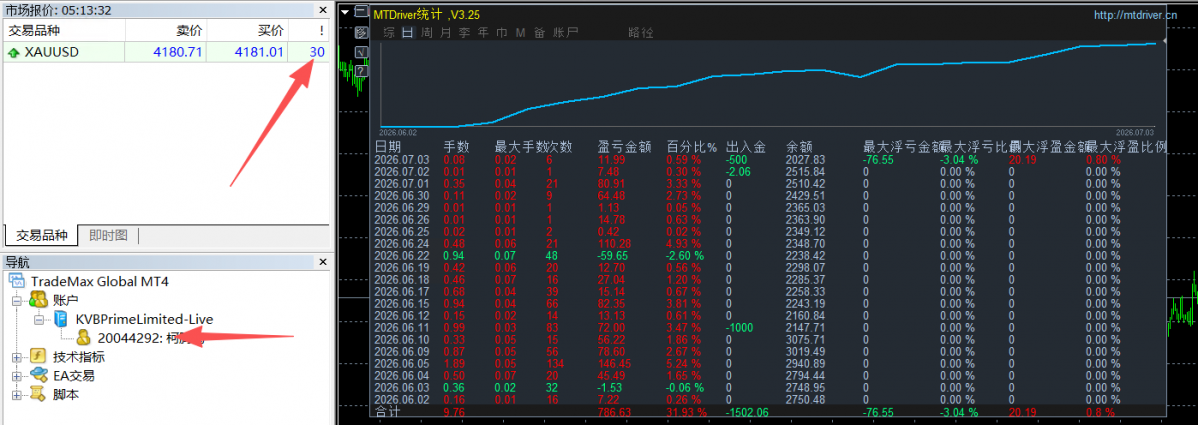Image resolution: width=1198 pixels, height=425 pixels.
Task: Expand the 脚本 tree node
Action: pos(17,395)
